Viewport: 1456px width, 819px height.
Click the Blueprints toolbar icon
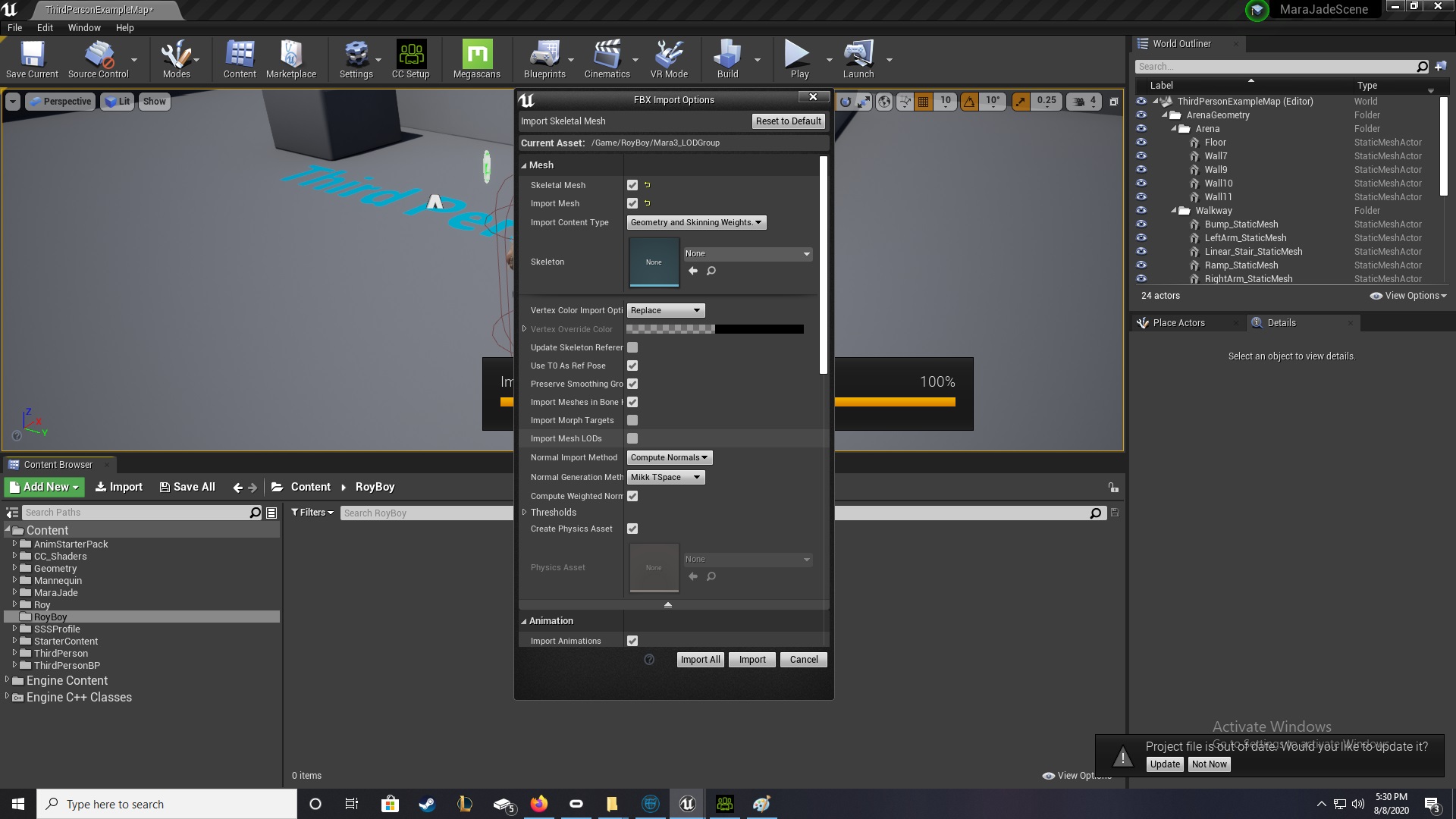544,59
